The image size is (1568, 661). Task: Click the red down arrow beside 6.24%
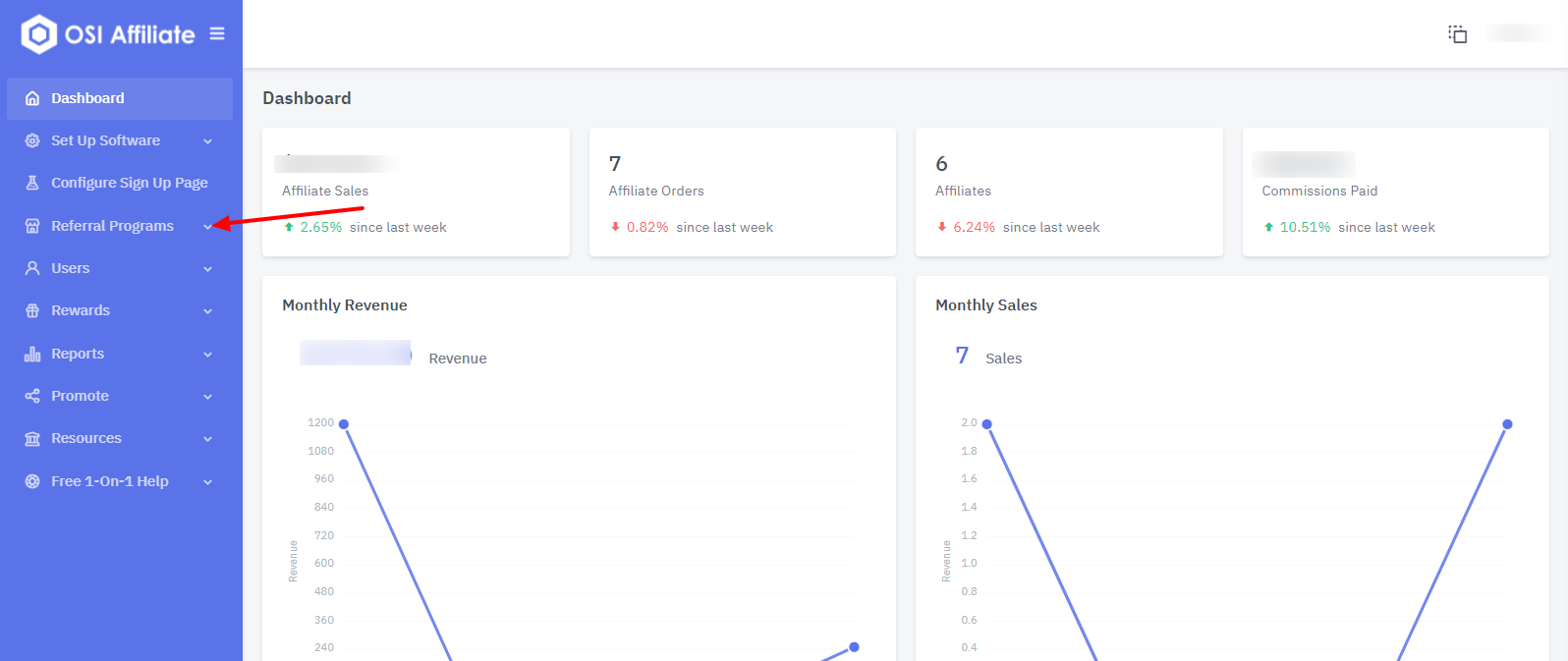tap(942, 227)
